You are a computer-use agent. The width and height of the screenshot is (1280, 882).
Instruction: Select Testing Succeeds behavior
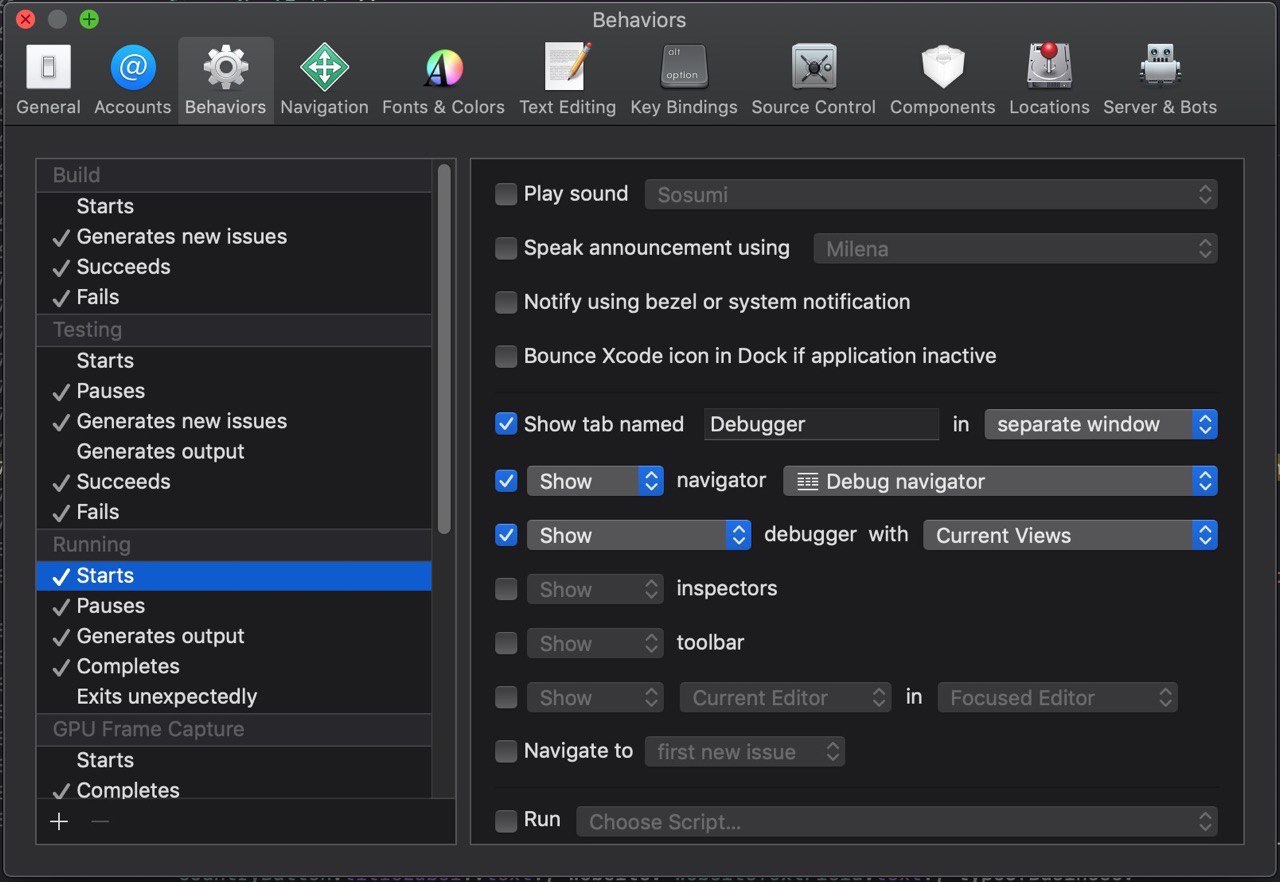[234, 481]
